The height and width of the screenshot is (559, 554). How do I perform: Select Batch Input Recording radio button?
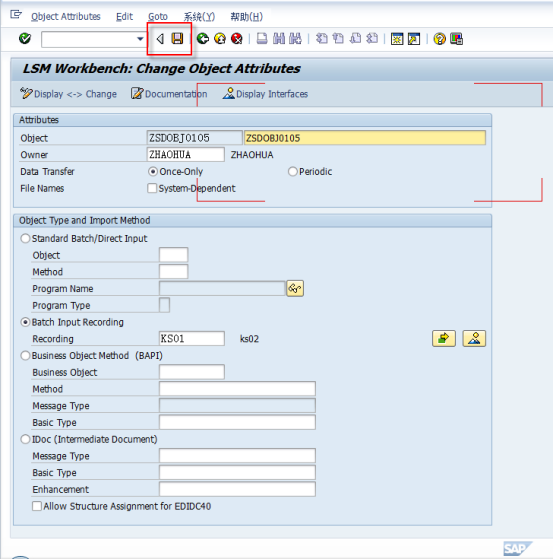25,322
